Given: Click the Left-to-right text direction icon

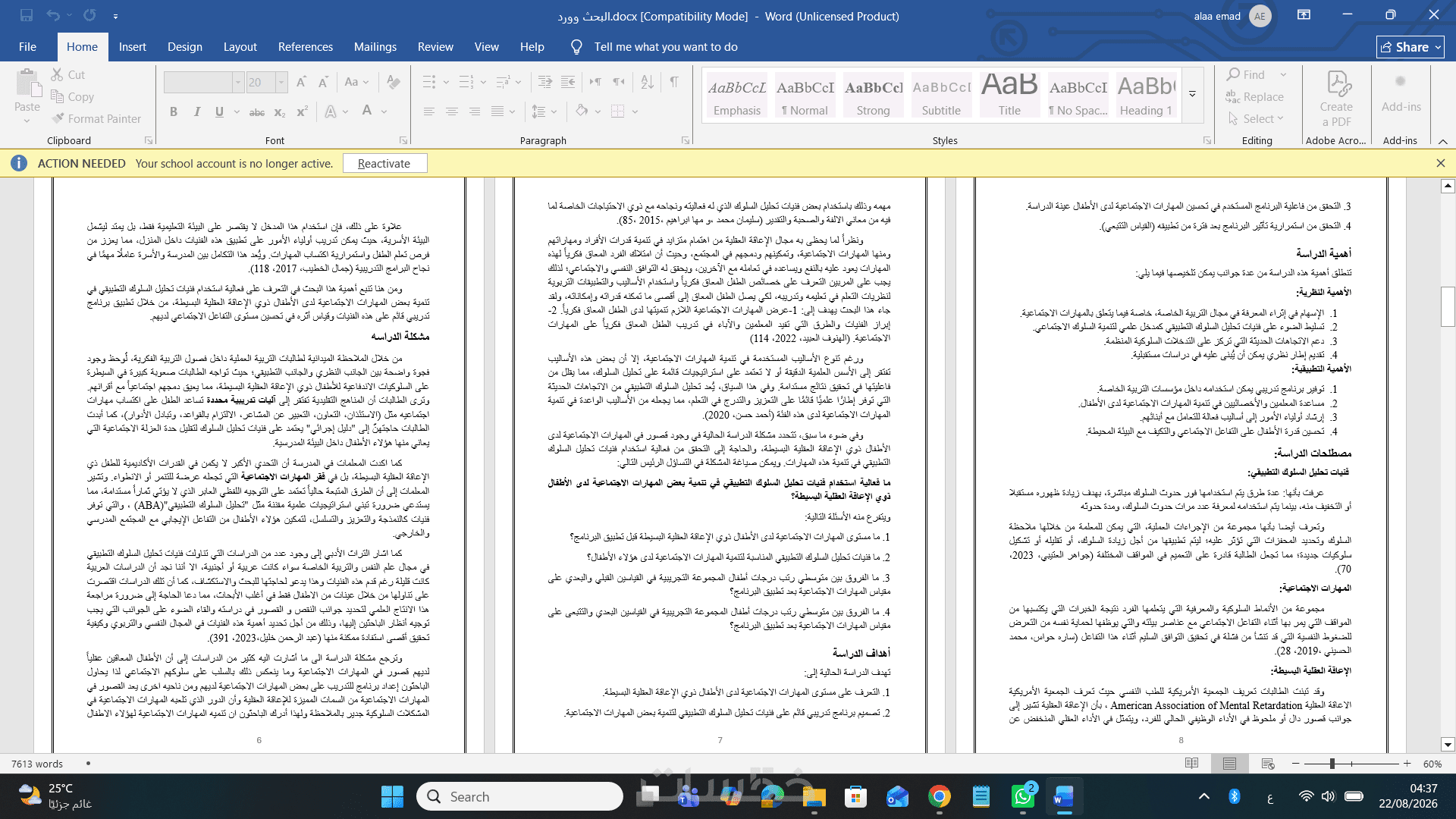Looking at the screenshot, I should 596,82.
